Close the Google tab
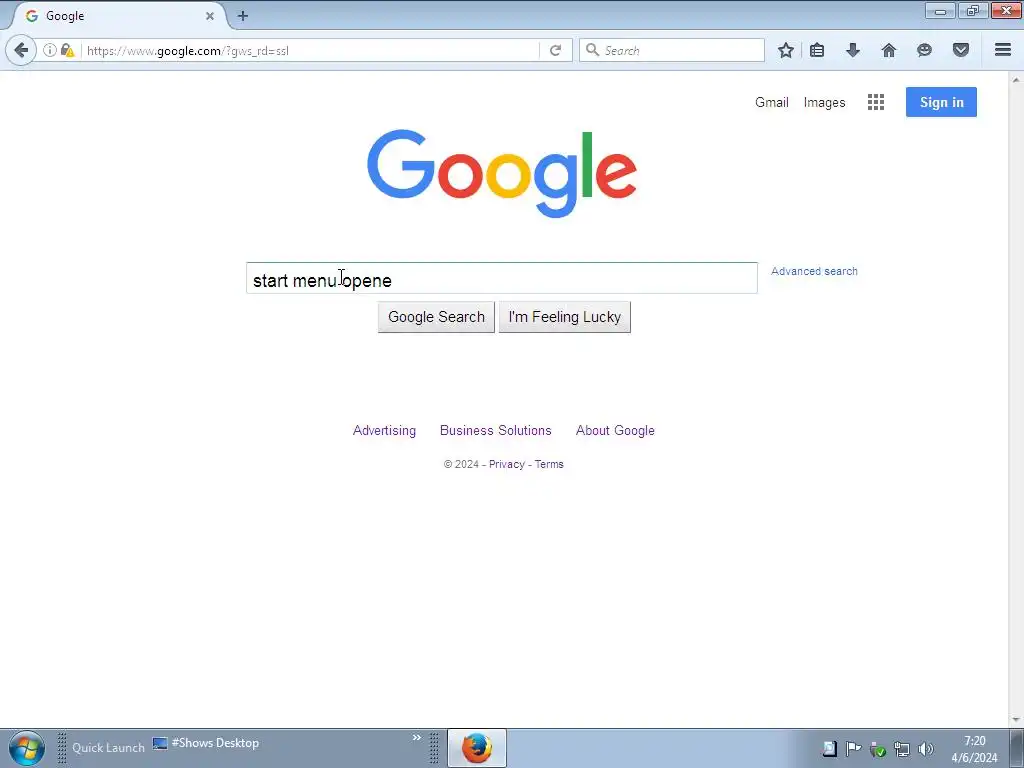1024x768 pixels. (210, 16)
